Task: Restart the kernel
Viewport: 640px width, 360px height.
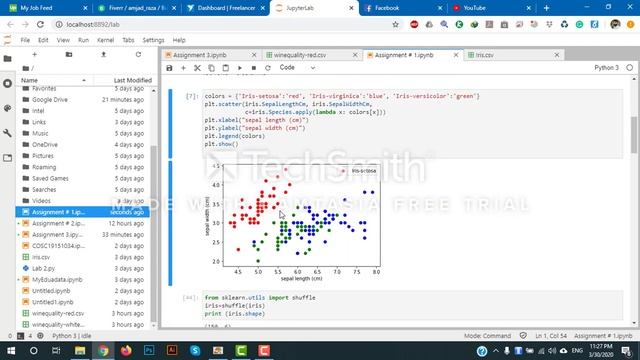Action: click(268, 68)
